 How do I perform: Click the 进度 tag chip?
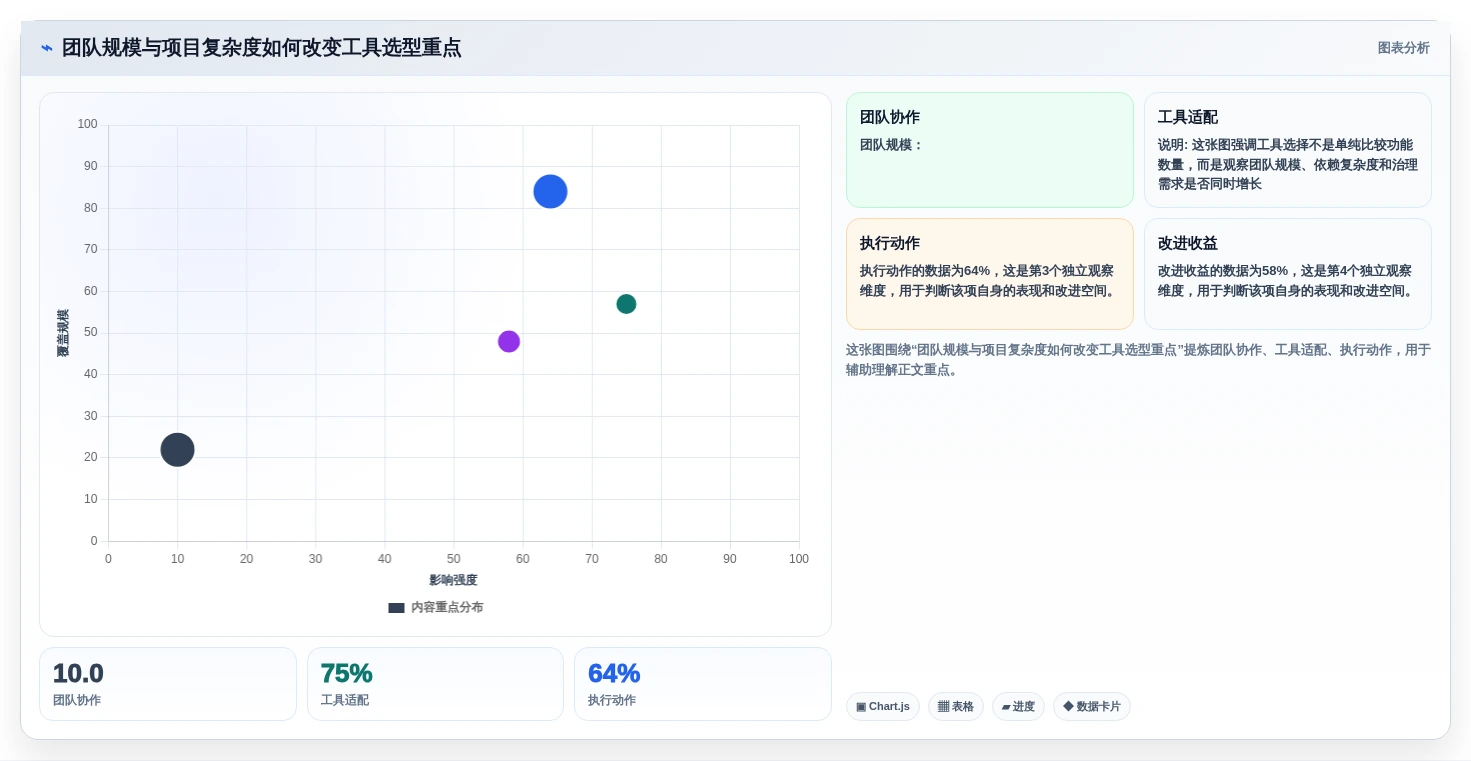pyautogui.click(x=1018, y=707)
